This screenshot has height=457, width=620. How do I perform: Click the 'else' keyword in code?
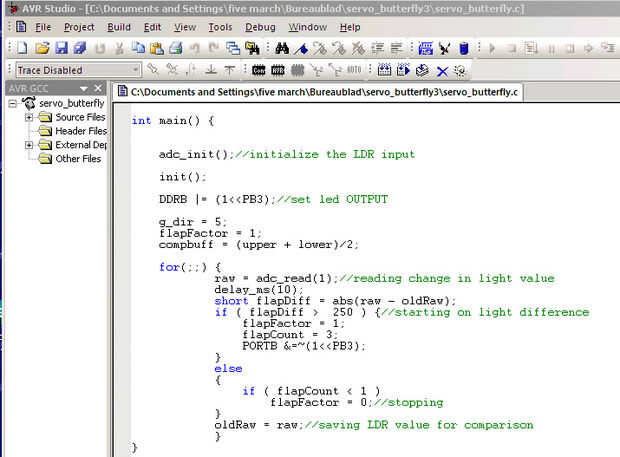coord(228,368)
